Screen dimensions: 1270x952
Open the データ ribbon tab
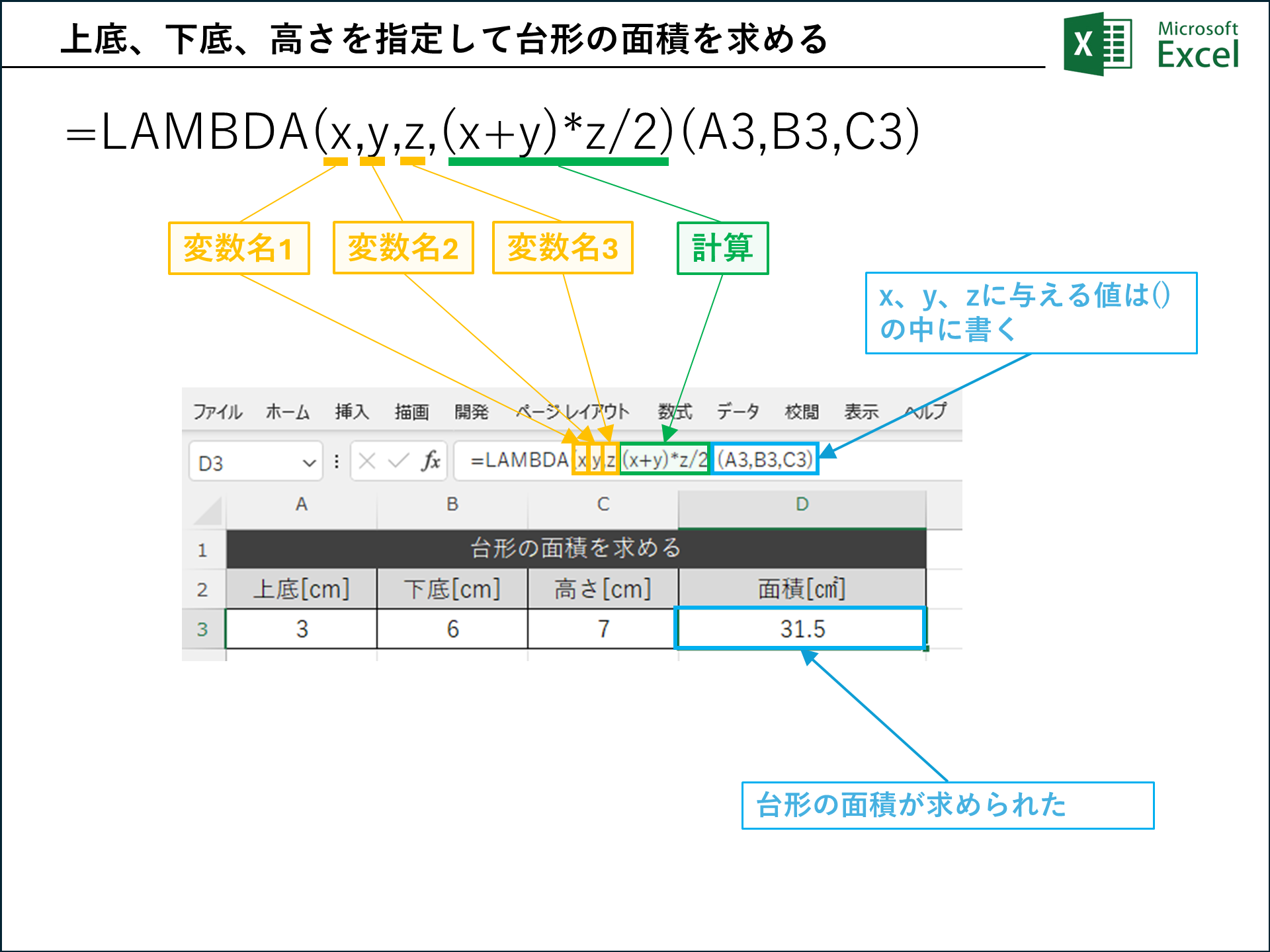pyautogui.click(x=737, y=411)
